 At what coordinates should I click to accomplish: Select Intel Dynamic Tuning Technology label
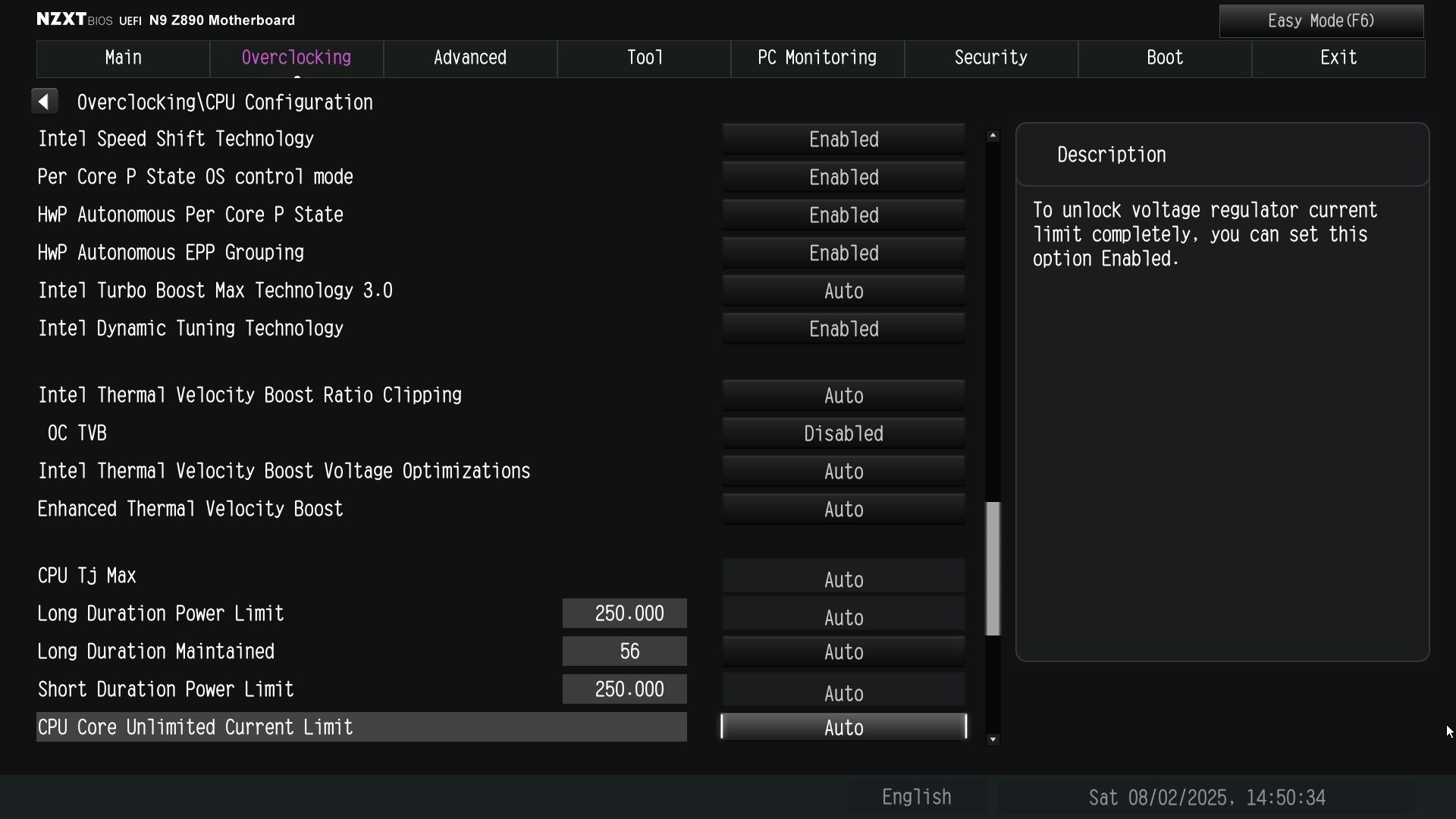pos(190,329)
